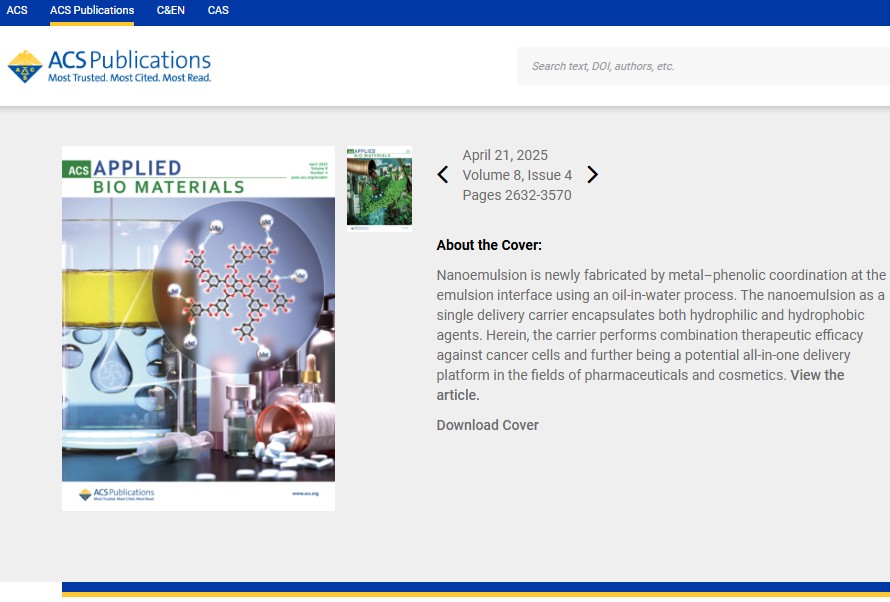This screenshot has width=890, height=602.
Task: Select the issue date April 21, 2025
Action: [x=505, y=155]
